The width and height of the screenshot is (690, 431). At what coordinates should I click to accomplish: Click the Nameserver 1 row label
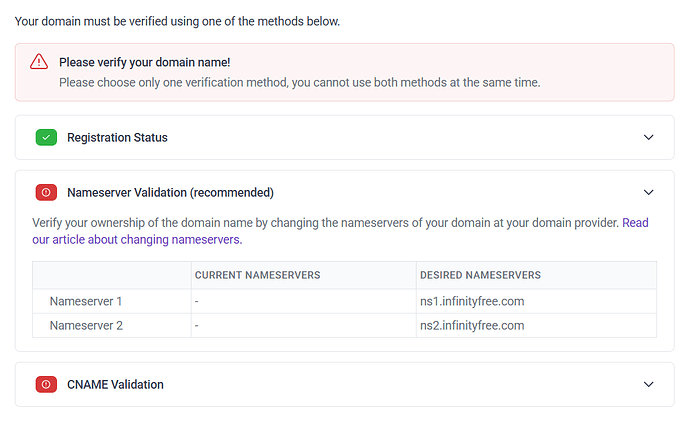pyautogui.click(x=86, y=301)
